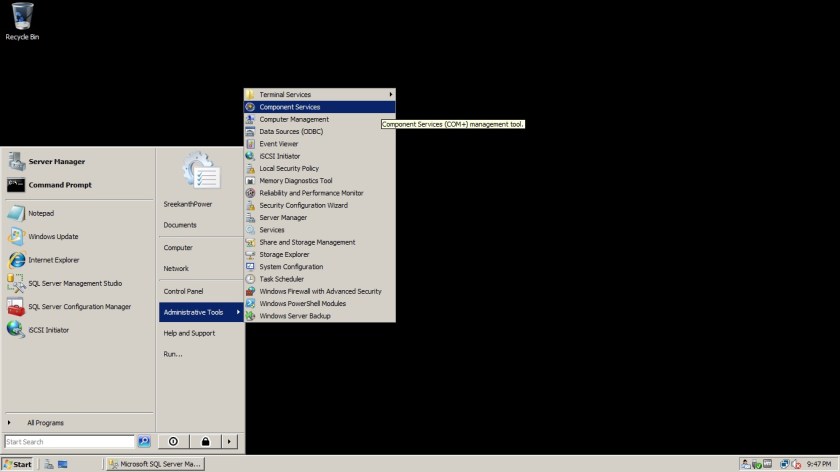Click the lock computer button
Image resolution: width=840 pixels, height=472 pixels.
tap(205, 441)
